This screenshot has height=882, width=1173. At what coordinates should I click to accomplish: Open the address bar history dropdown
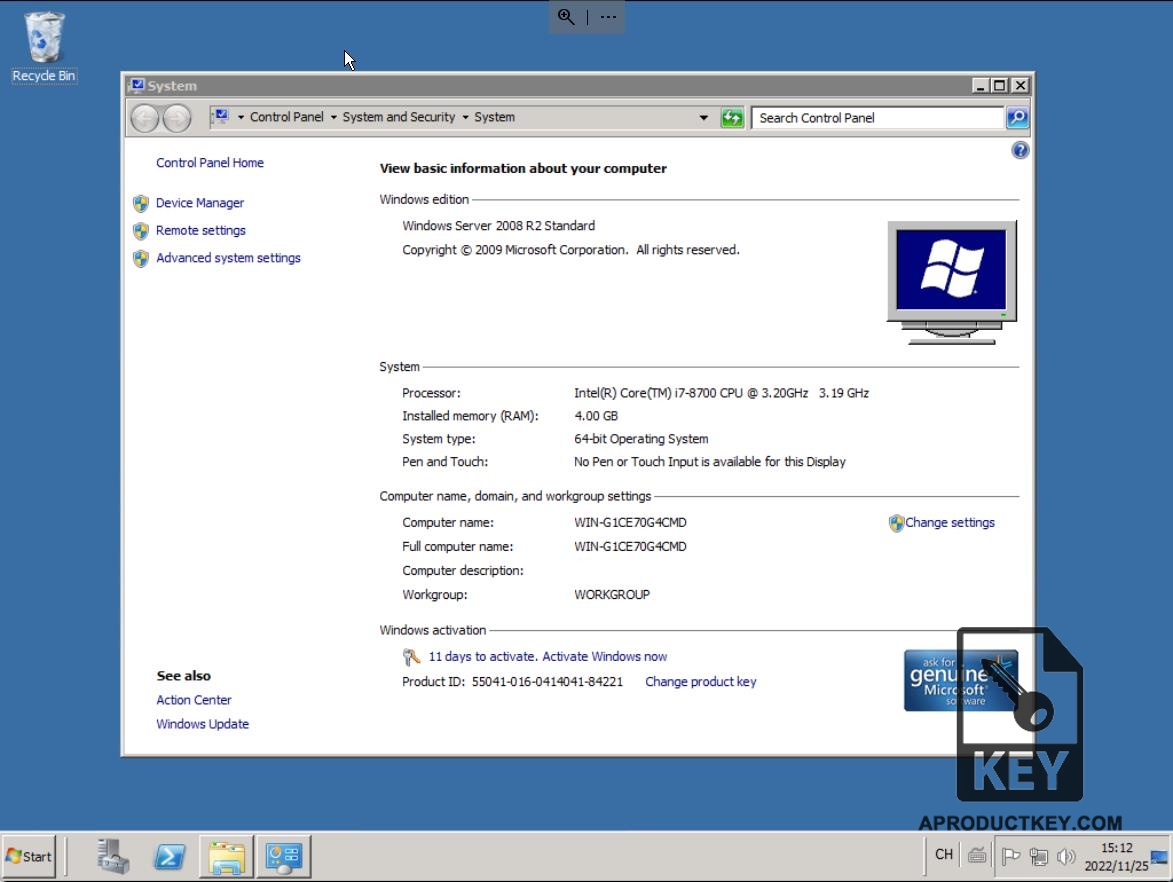[x=703, y=117]
